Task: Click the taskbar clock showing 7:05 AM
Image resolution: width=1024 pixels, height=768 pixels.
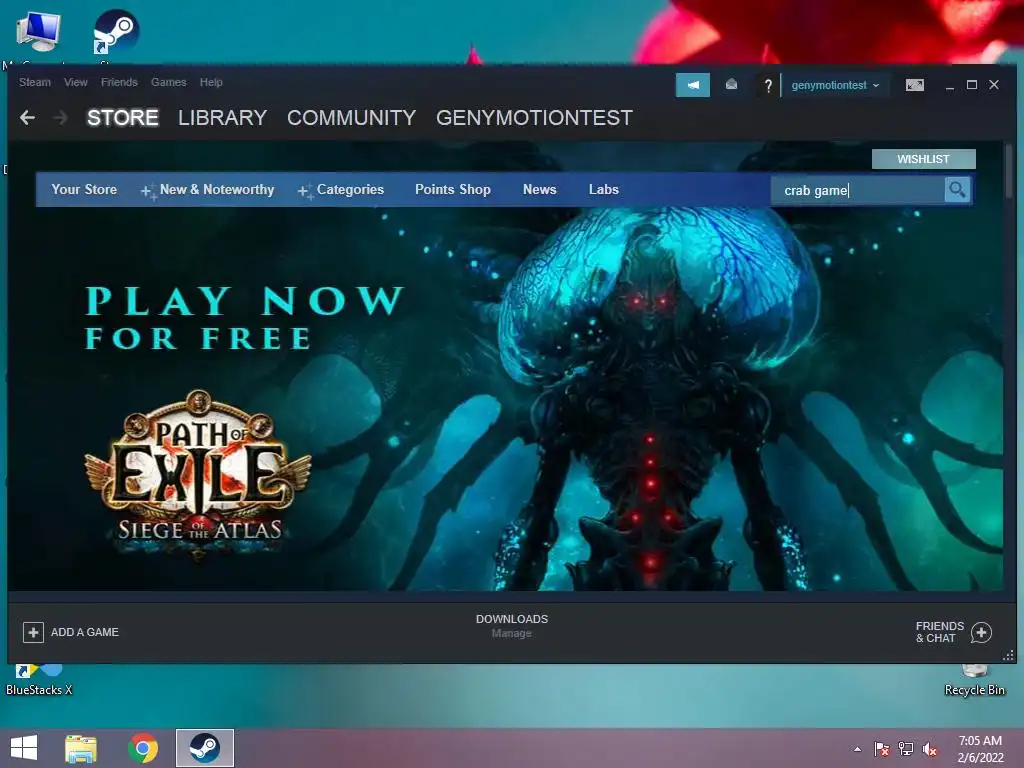Action: (980, 749)
